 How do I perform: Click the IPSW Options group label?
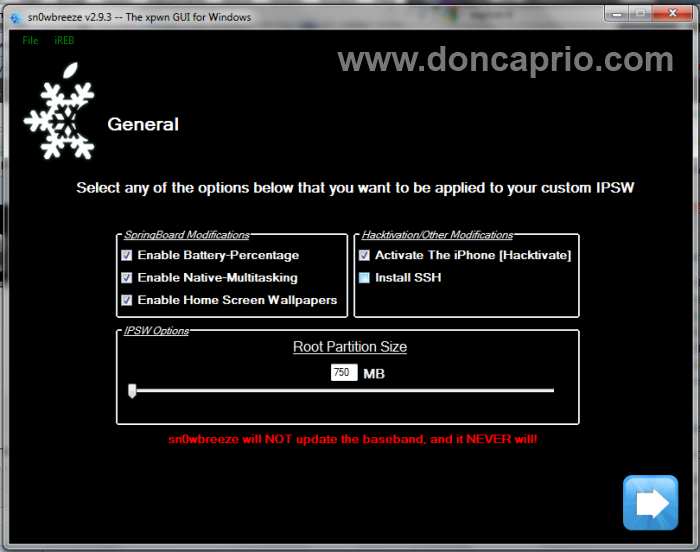tap(156, 330)
